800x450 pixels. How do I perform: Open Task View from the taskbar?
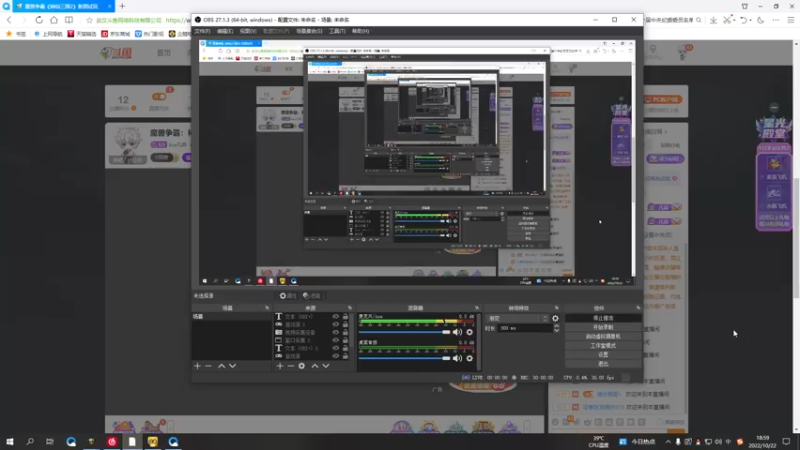pyautogui.click(x=49, y=441)
